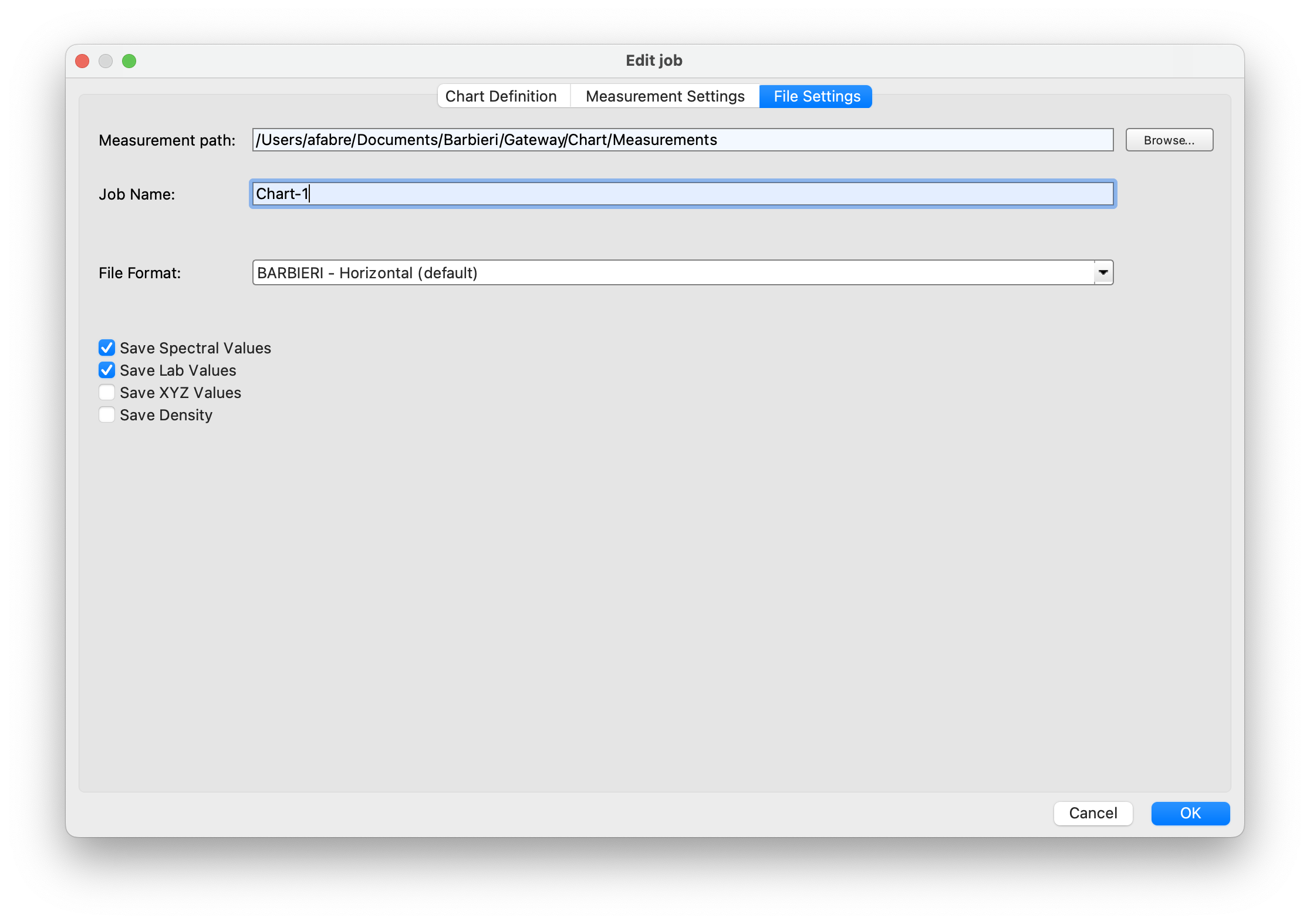Confirm the dialog with OK
Screen dimensions: 1310x924
pyautogui.click(x=1190, y=813)
